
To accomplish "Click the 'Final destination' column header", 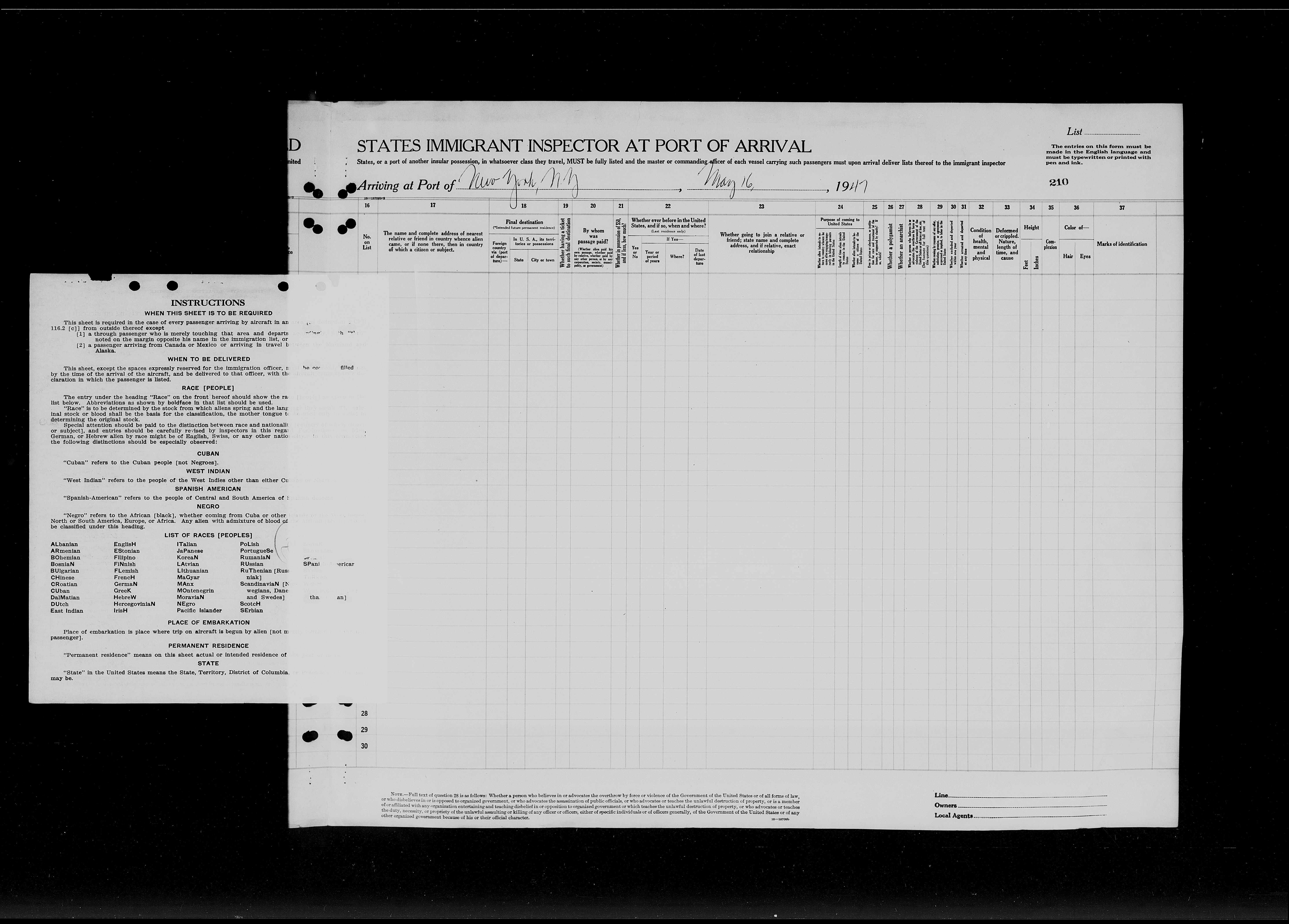I will coord(524,222).
